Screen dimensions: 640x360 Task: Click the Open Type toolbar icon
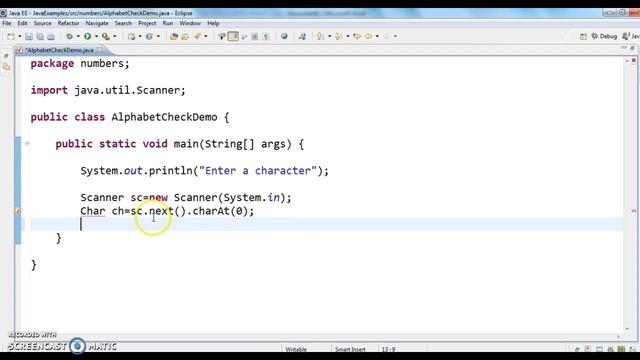tap(174, 37)
